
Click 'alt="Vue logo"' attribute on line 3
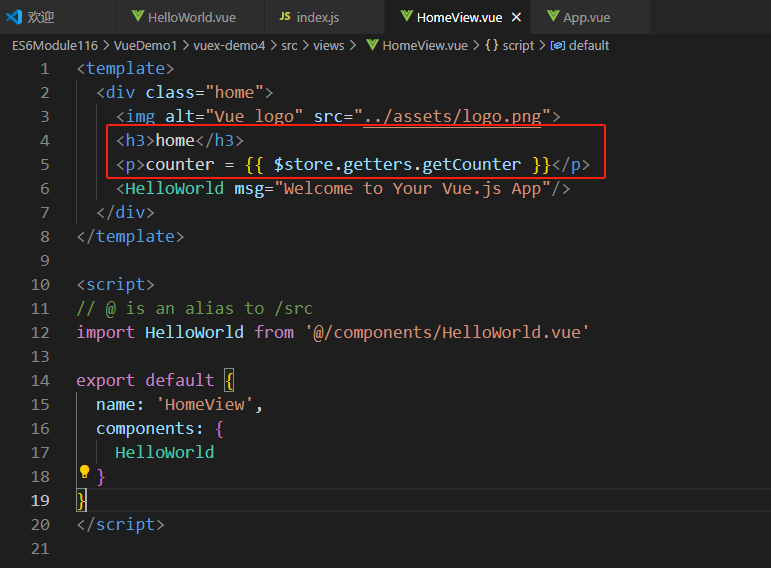point(234,117)
